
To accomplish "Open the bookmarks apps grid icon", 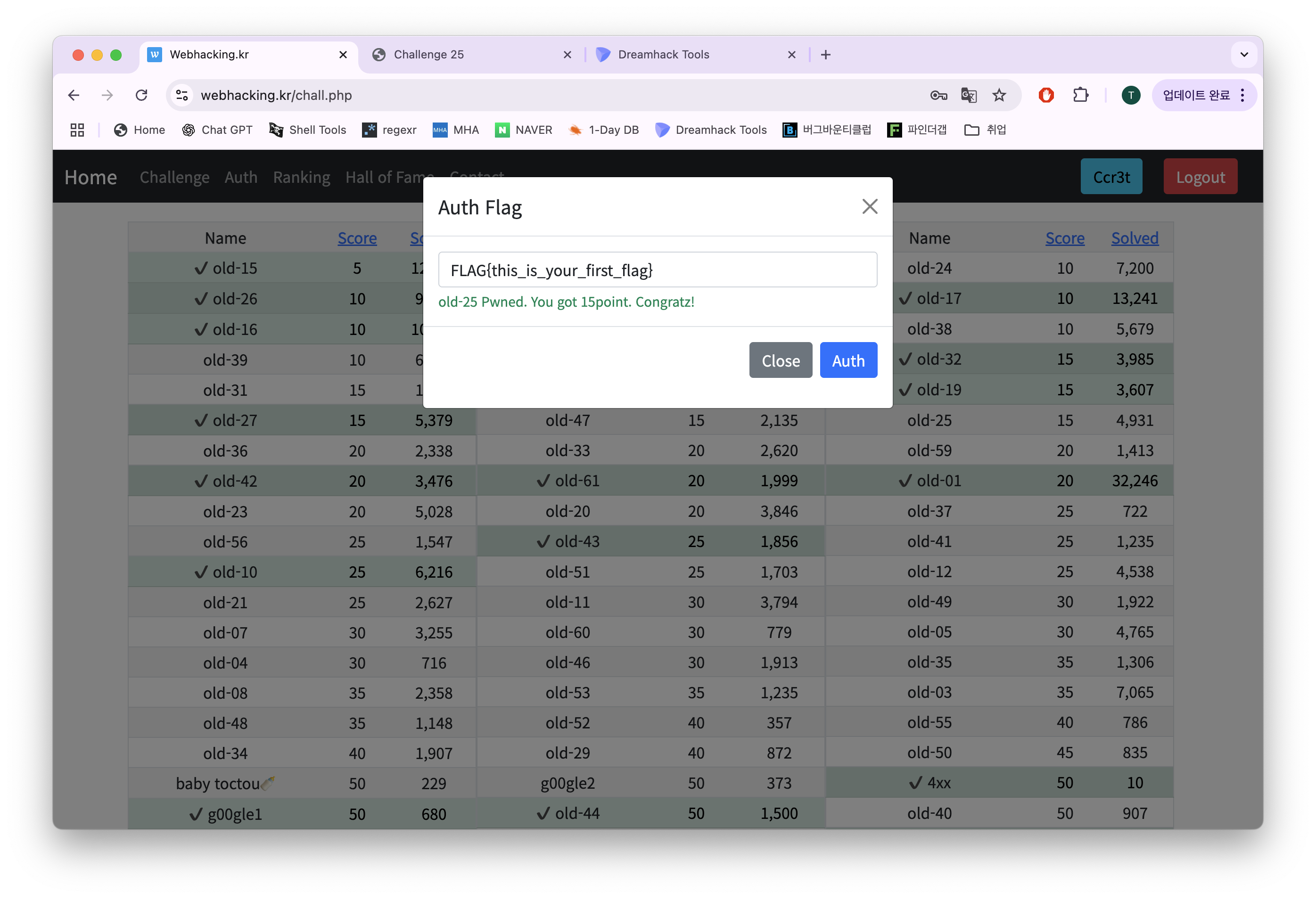I will (x=77, y=130).
